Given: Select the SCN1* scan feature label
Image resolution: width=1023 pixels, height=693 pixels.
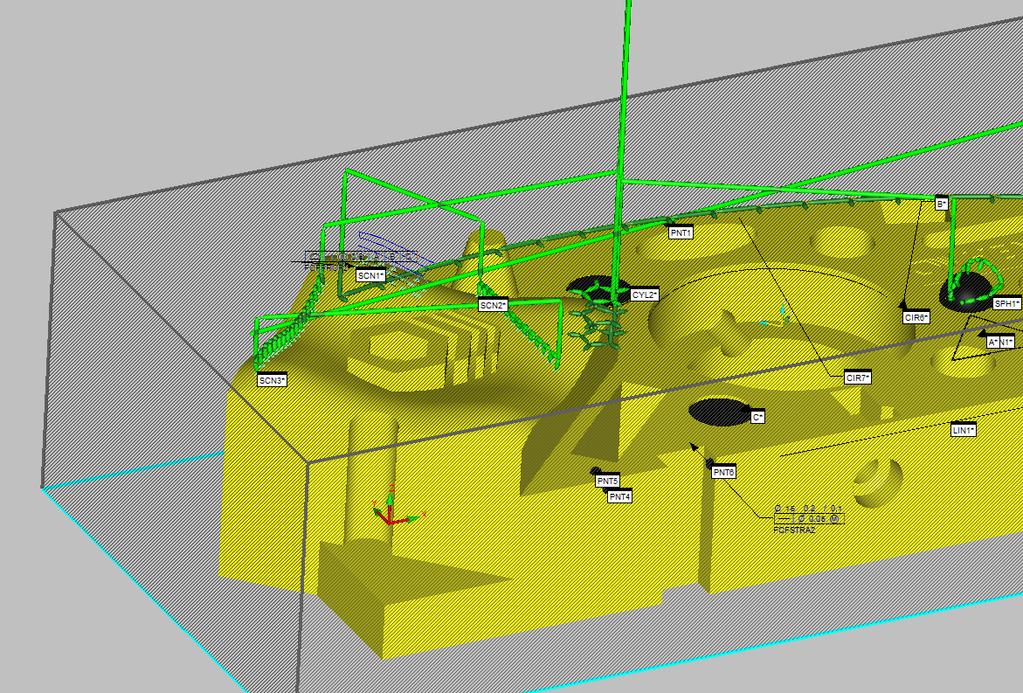Looking at the screenshot, I should tap(371, 275).
